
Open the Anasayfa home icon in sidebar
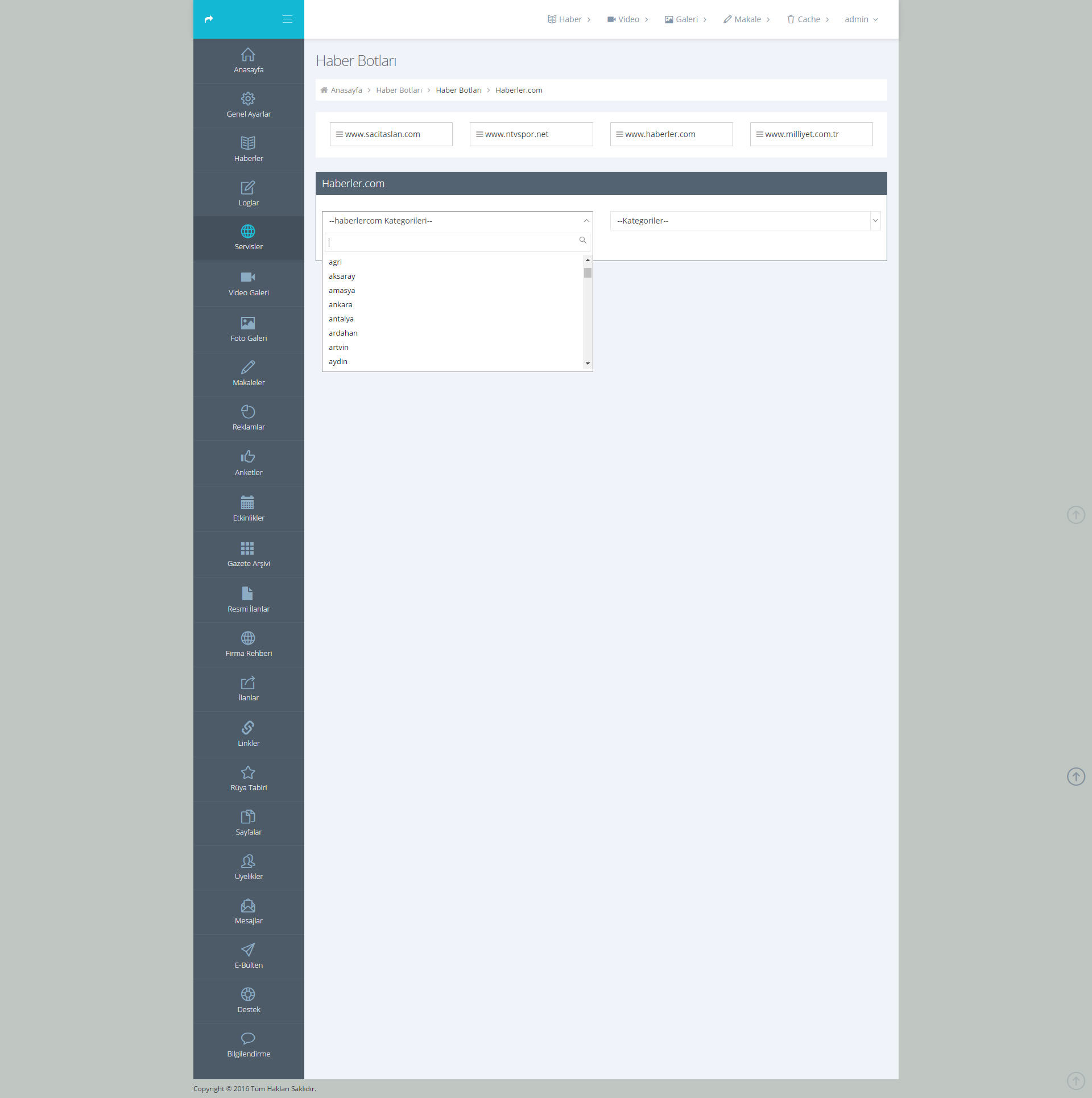[248, 55]
